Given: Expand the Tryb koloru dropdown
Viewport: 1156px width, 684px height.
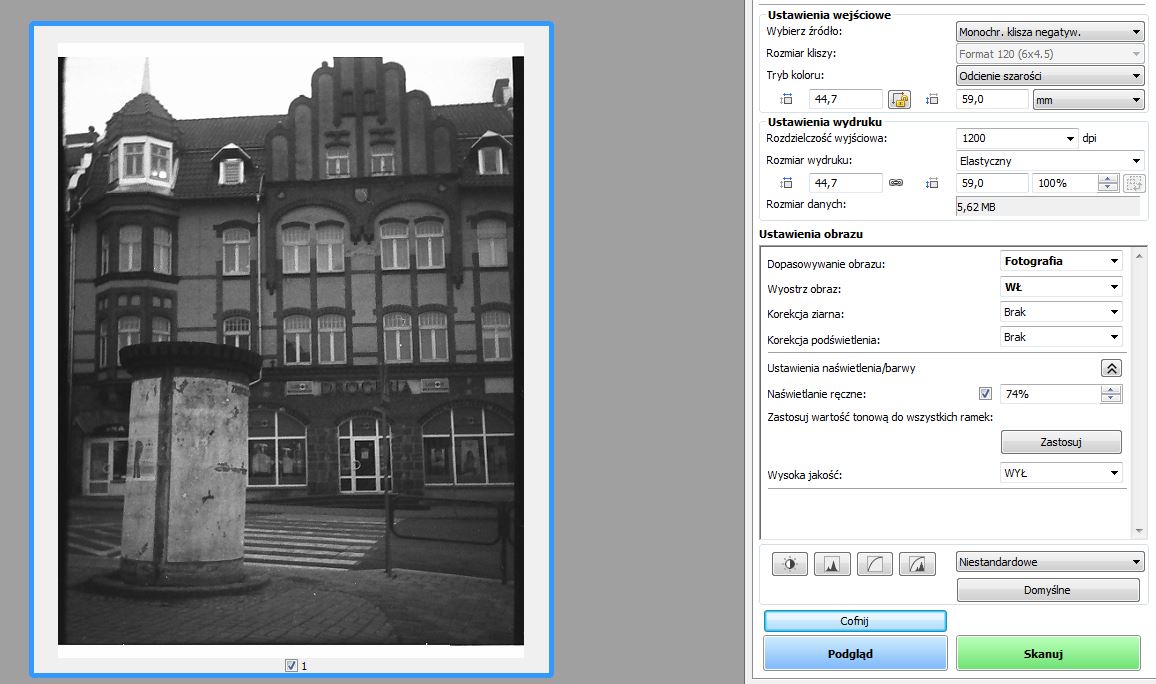Looking at the screenshot, I should tap(1049, 75).
